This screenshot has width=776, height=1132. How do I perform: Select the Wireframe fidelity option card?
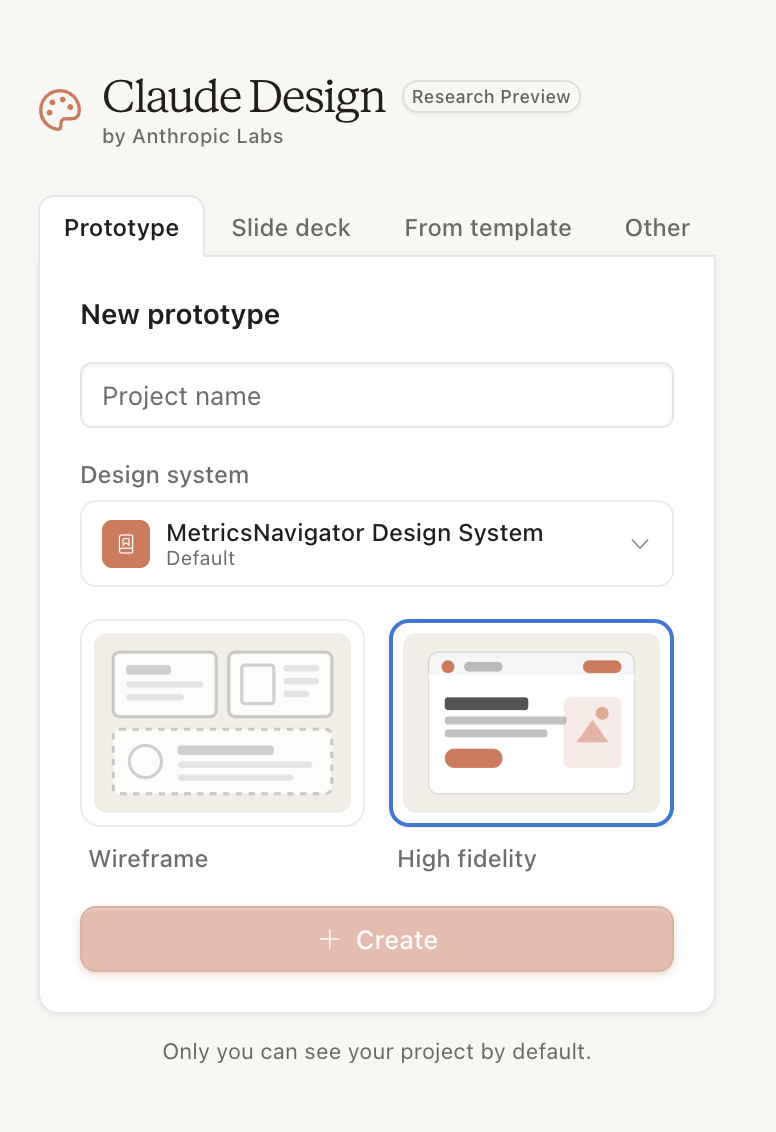coord(222,723)
